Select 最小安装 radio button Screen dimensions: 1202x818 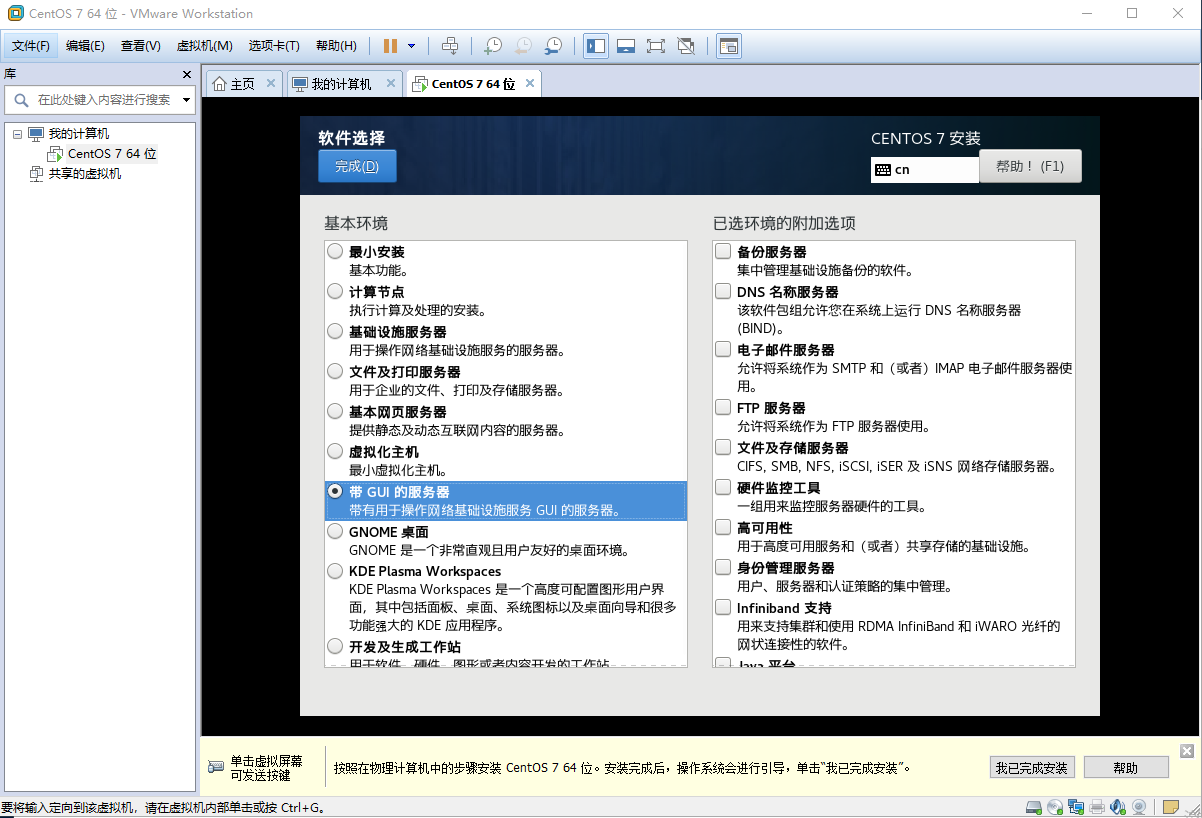click(336, 253)
